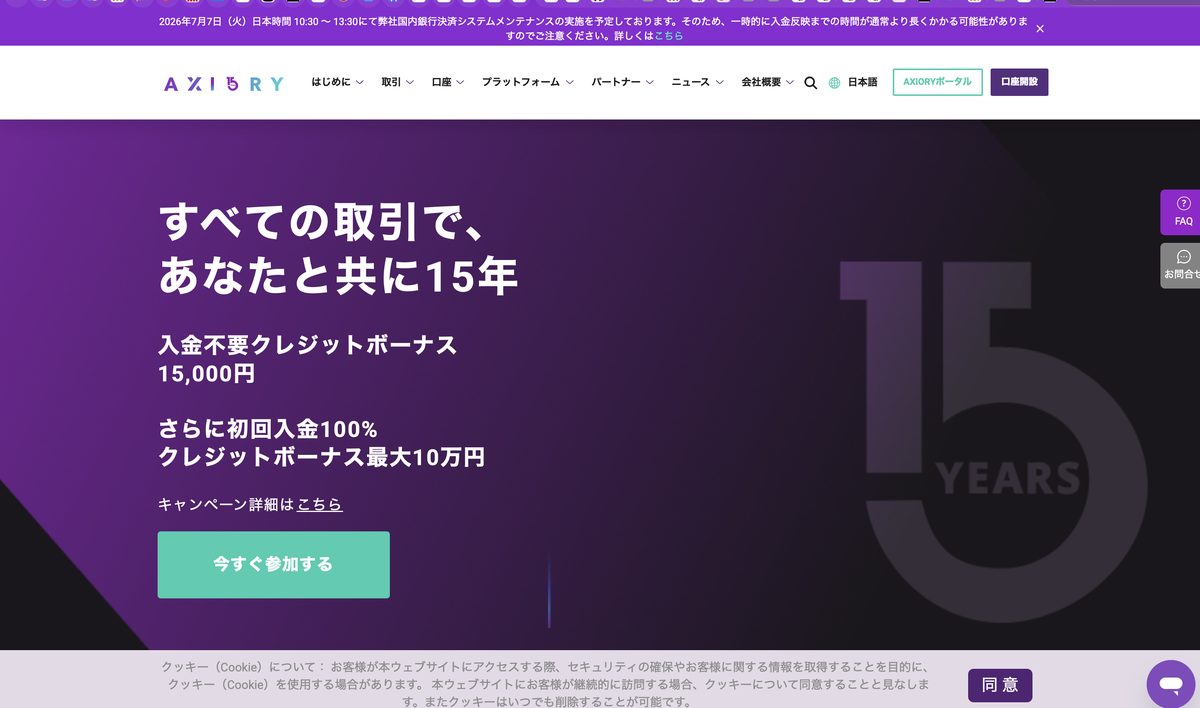
Task: Expand the 取引 menu
Action: tap(397, 82)
